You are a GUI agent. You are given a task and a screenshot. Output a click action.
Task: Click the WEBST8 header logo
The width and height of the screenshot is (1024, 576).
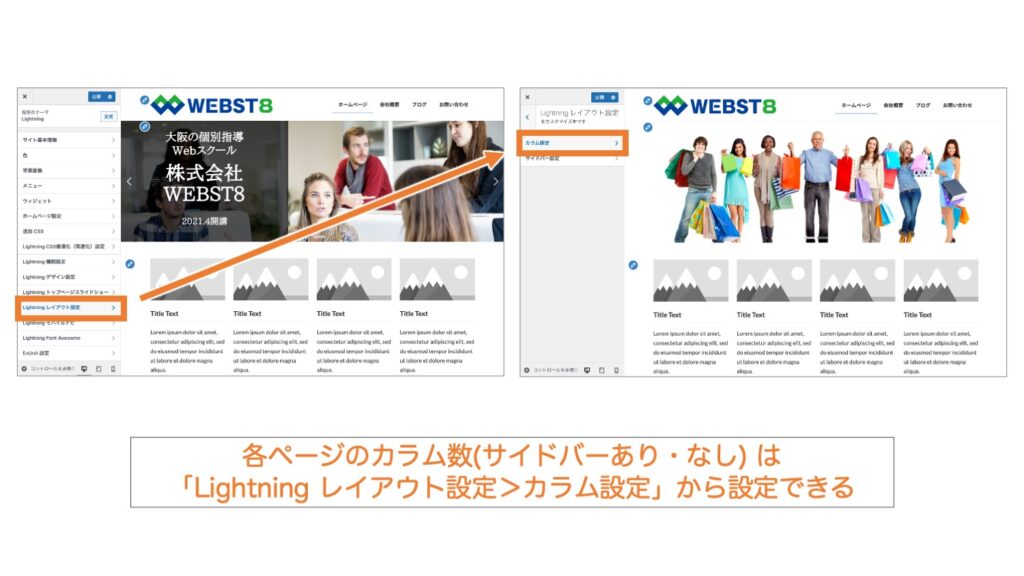pyautogui.click(x=210, y=102)
